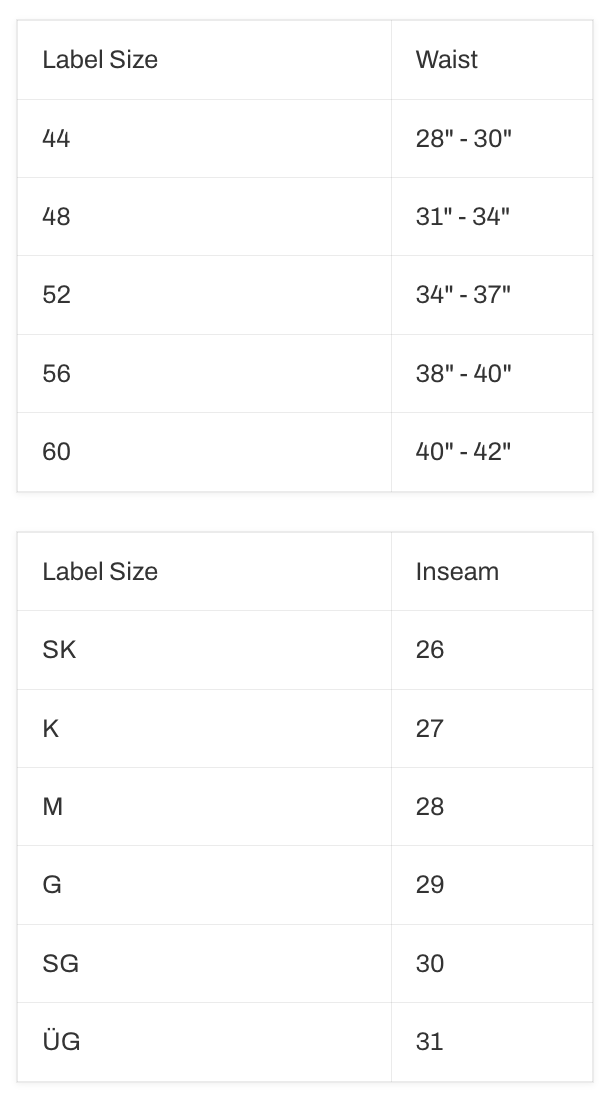This screenshot has height=1096, width=612.
Task: Select the 38" - 40" waist value
Action: pos(463,373)
